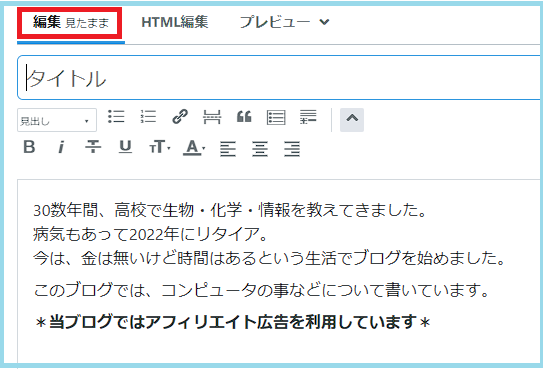Align text center
543x369 pixels.
click(x=260, y=149)
